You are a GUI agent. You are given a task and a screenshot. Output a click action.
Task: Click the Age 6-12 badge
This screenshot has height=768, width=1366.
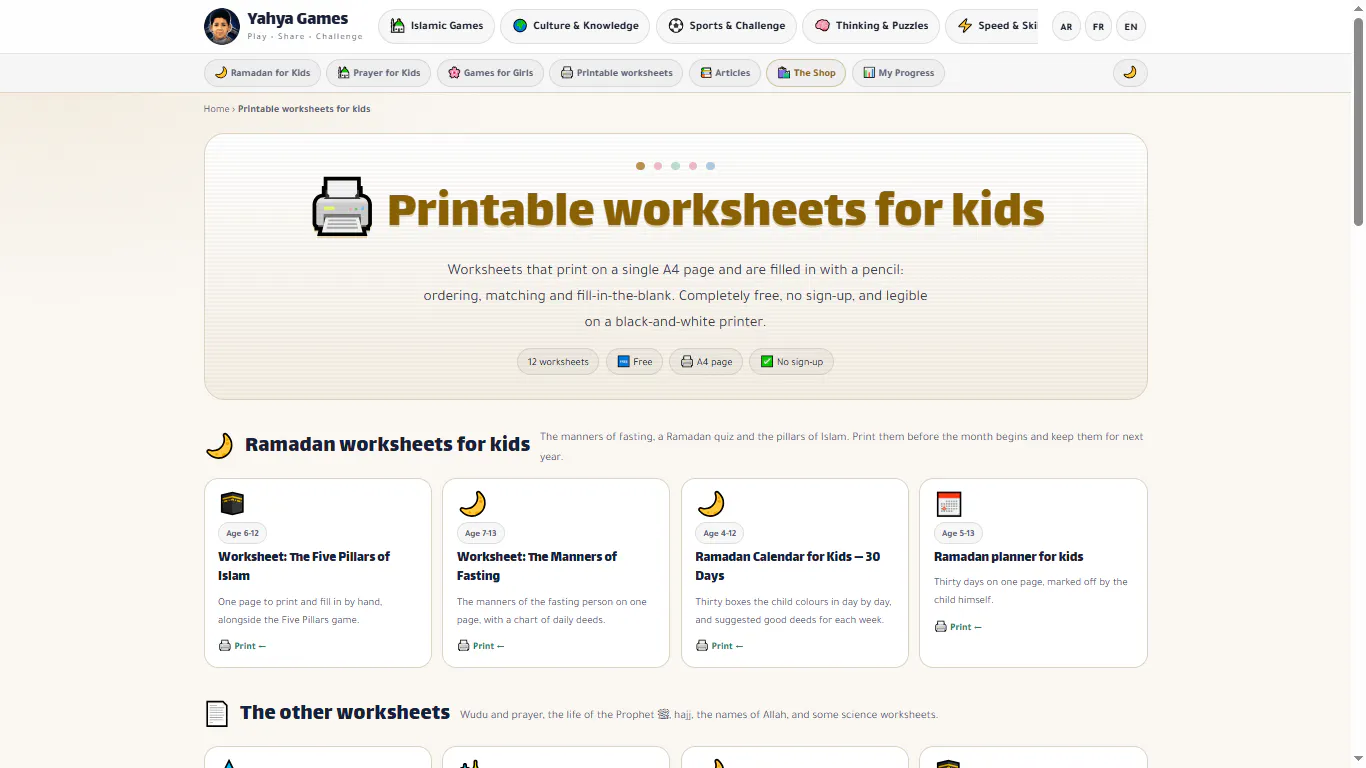[242, 533]
